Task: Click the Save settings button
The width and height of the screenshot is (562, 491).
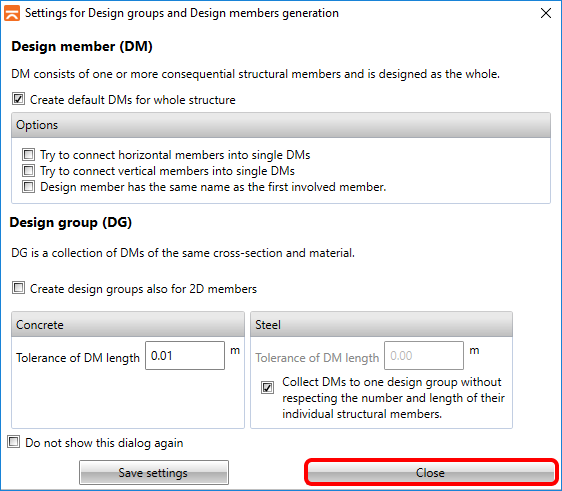Action: 154,473
